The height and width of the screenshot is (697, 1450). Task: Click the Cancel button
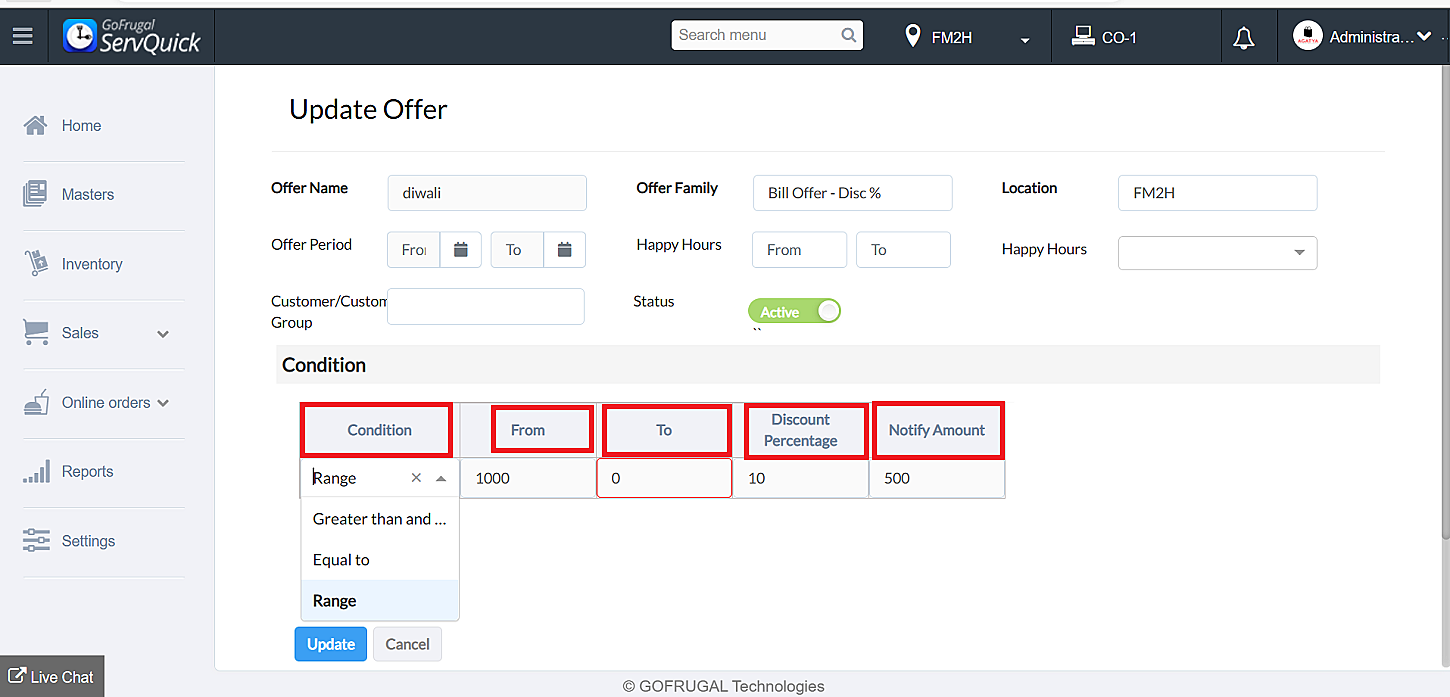tap(408, 644)
